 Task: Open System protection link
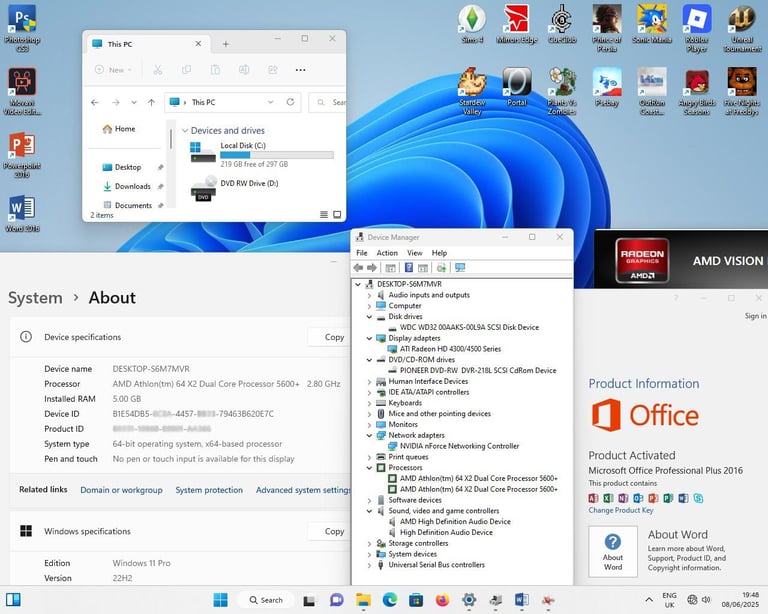pos(209,490)
